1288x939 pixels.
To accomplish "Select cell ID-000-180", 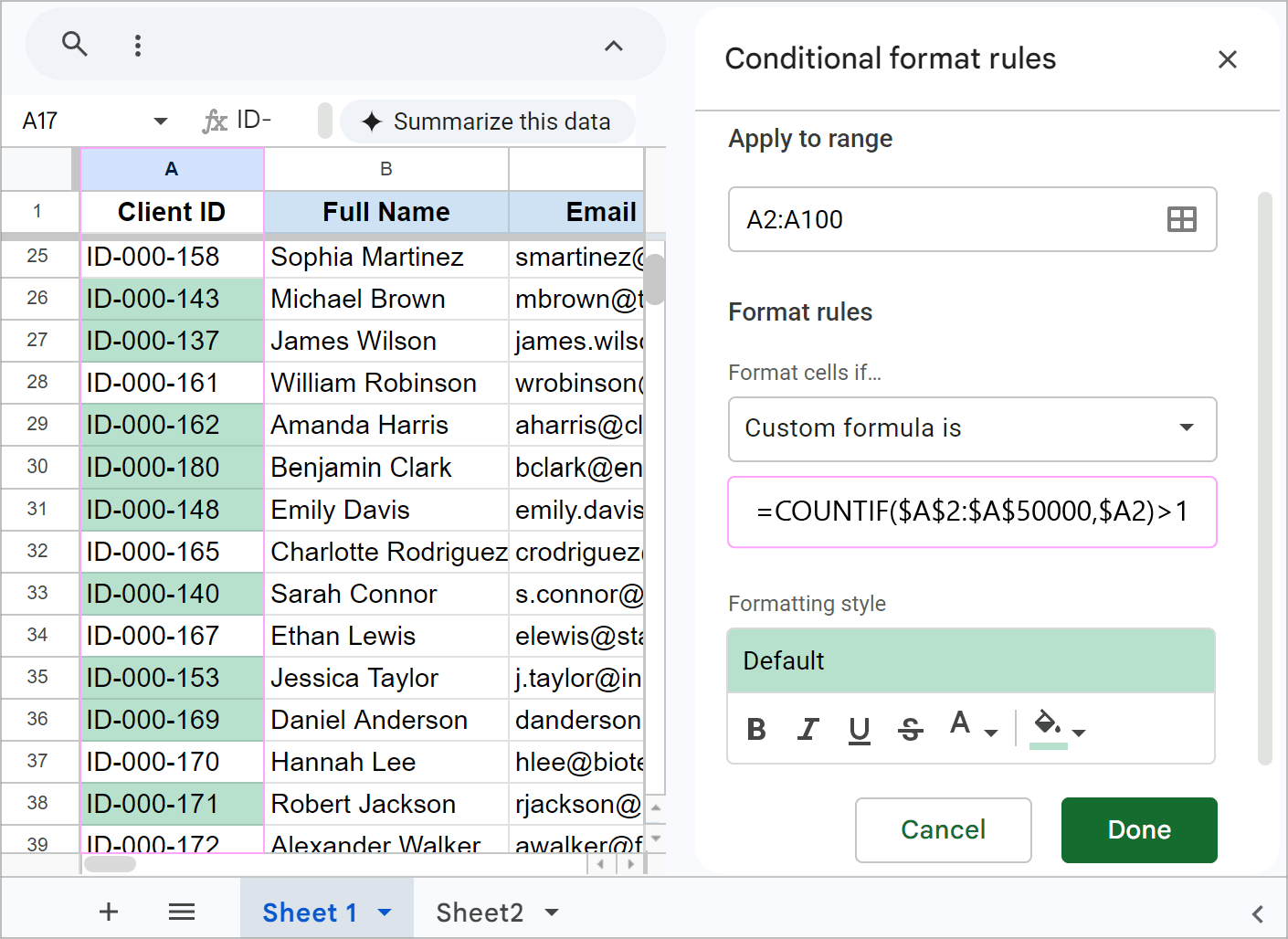I will coord(172,467).
